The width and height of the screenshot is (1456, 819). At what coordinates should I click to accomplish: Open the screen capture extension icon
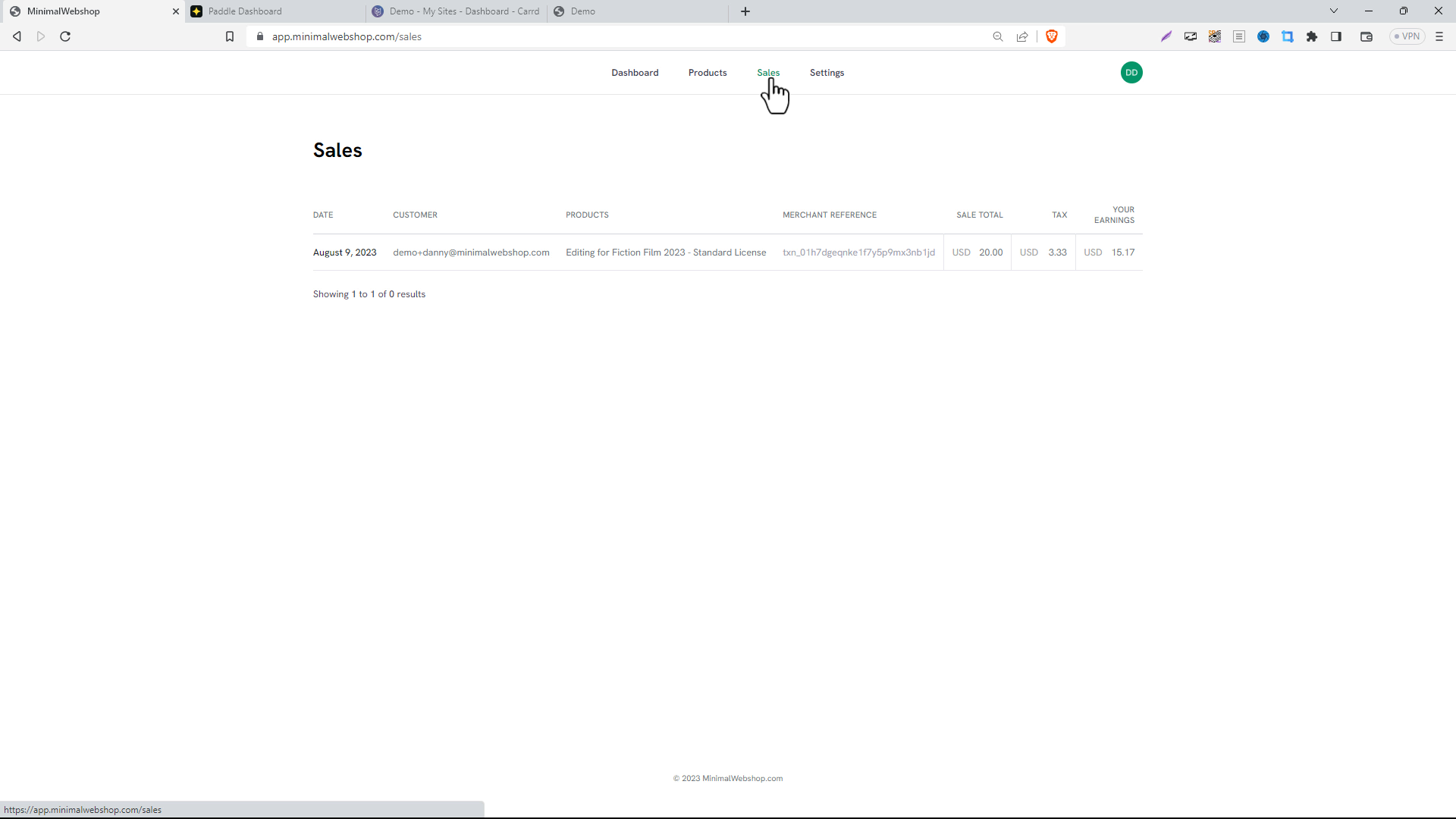point(1191,36)
